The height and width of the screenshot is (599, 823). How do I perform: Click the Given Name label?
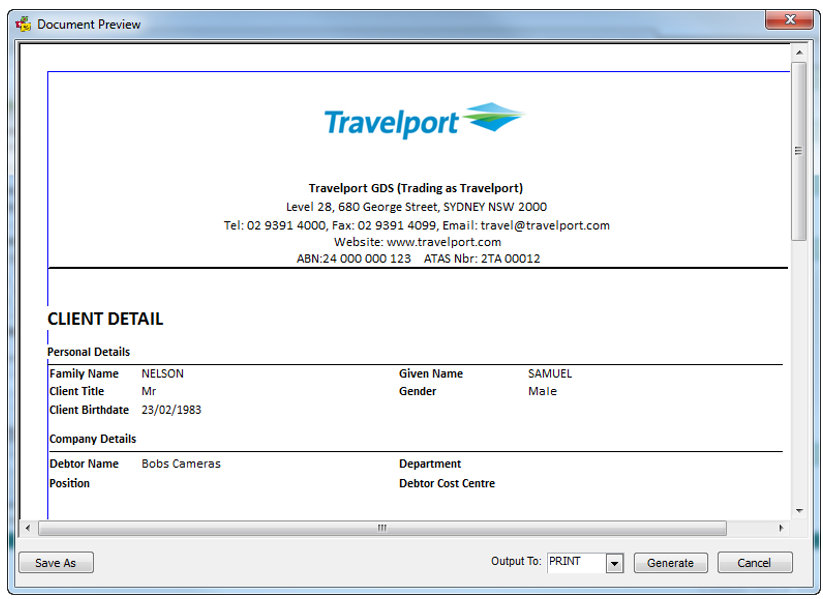pos(431,373)
